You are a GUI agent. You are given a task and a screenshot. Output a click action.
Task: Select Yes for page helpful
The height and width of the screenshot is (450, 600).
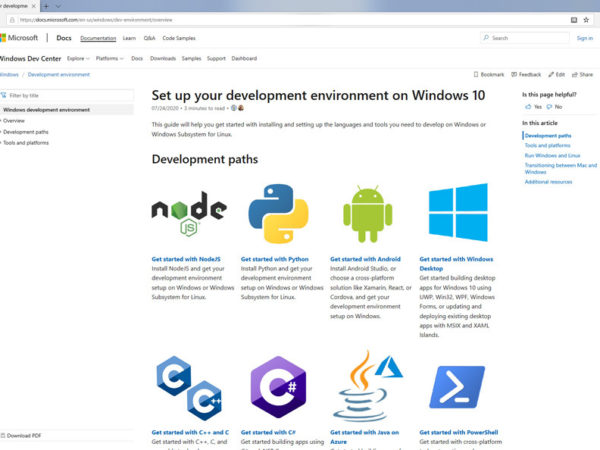(534, 106)
